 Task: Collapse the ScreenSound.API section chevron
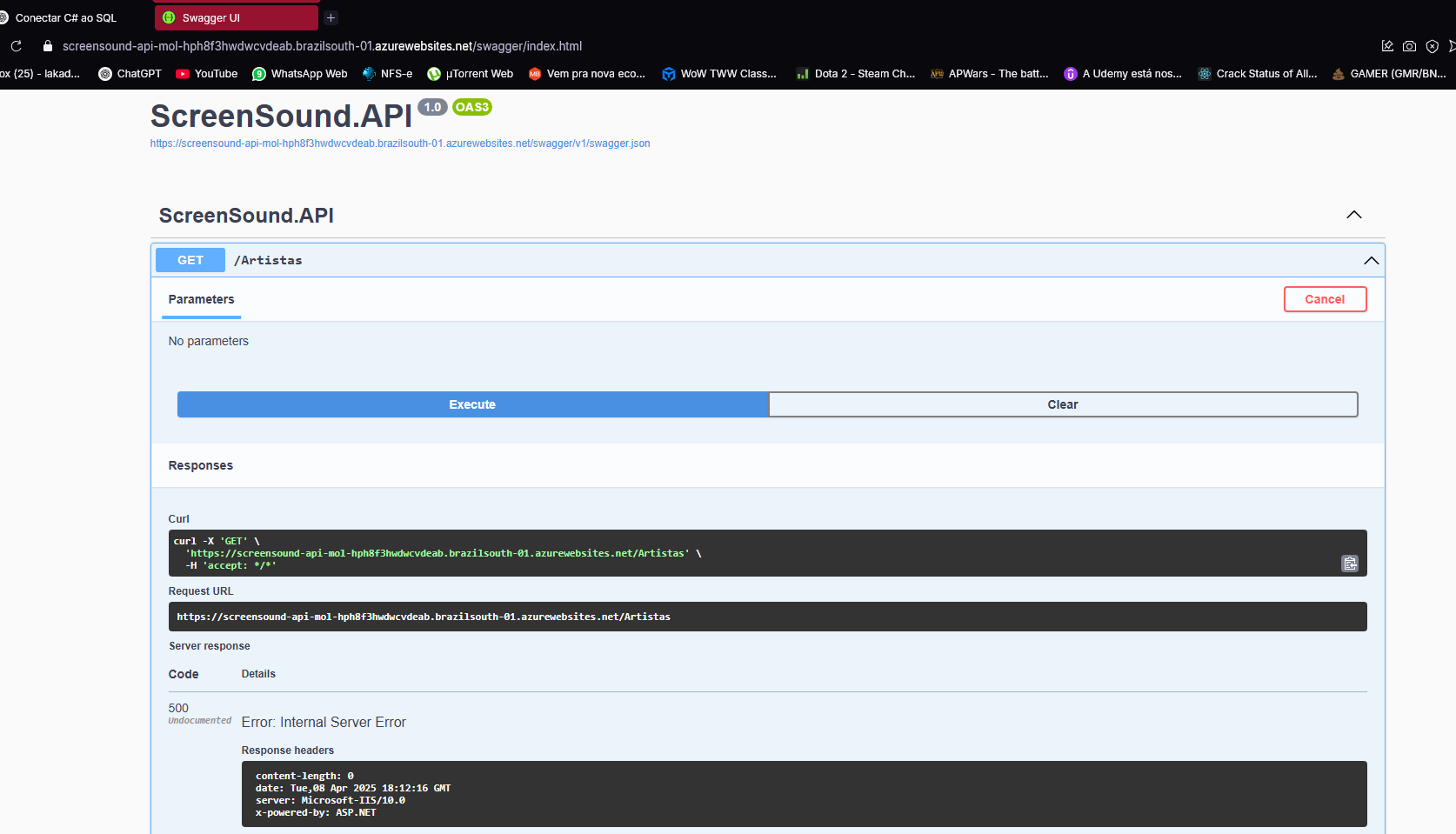(x=1354, y=215)
